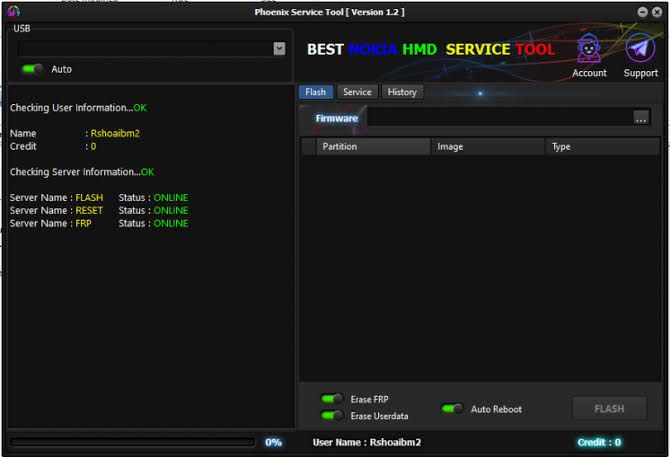This screenshot has width=670, height=457.
Task: Toggle the Erase FRP switch
Action: pos(332,399)
